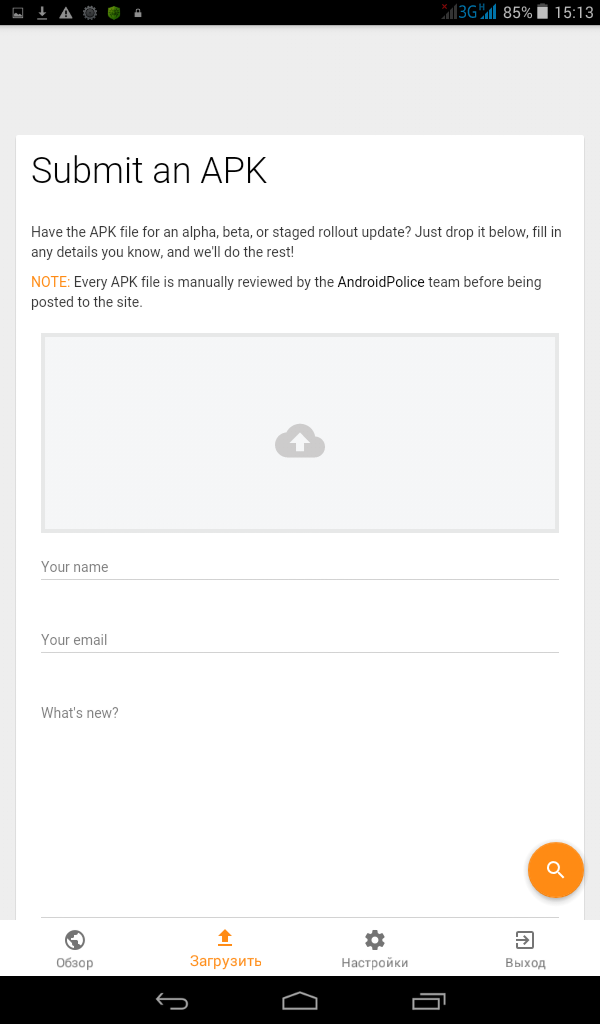Tap the picture notification icon in status bar
Image resolution: width=600 pixels, height=1024 pixels.
18,12
